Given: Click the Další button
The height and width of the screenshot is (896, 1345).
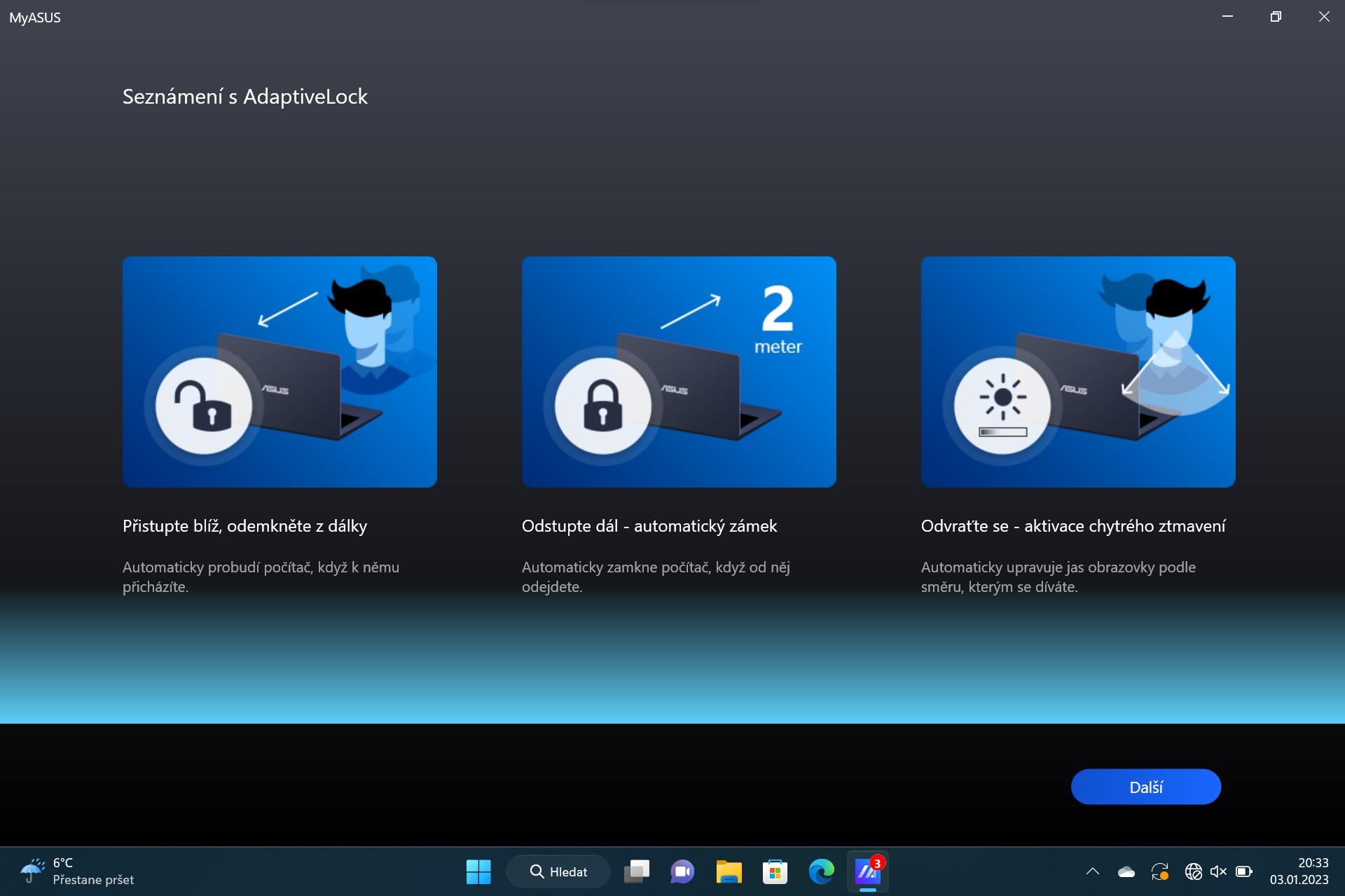Looking at the screenshot, I should (x=1145, y=787).
